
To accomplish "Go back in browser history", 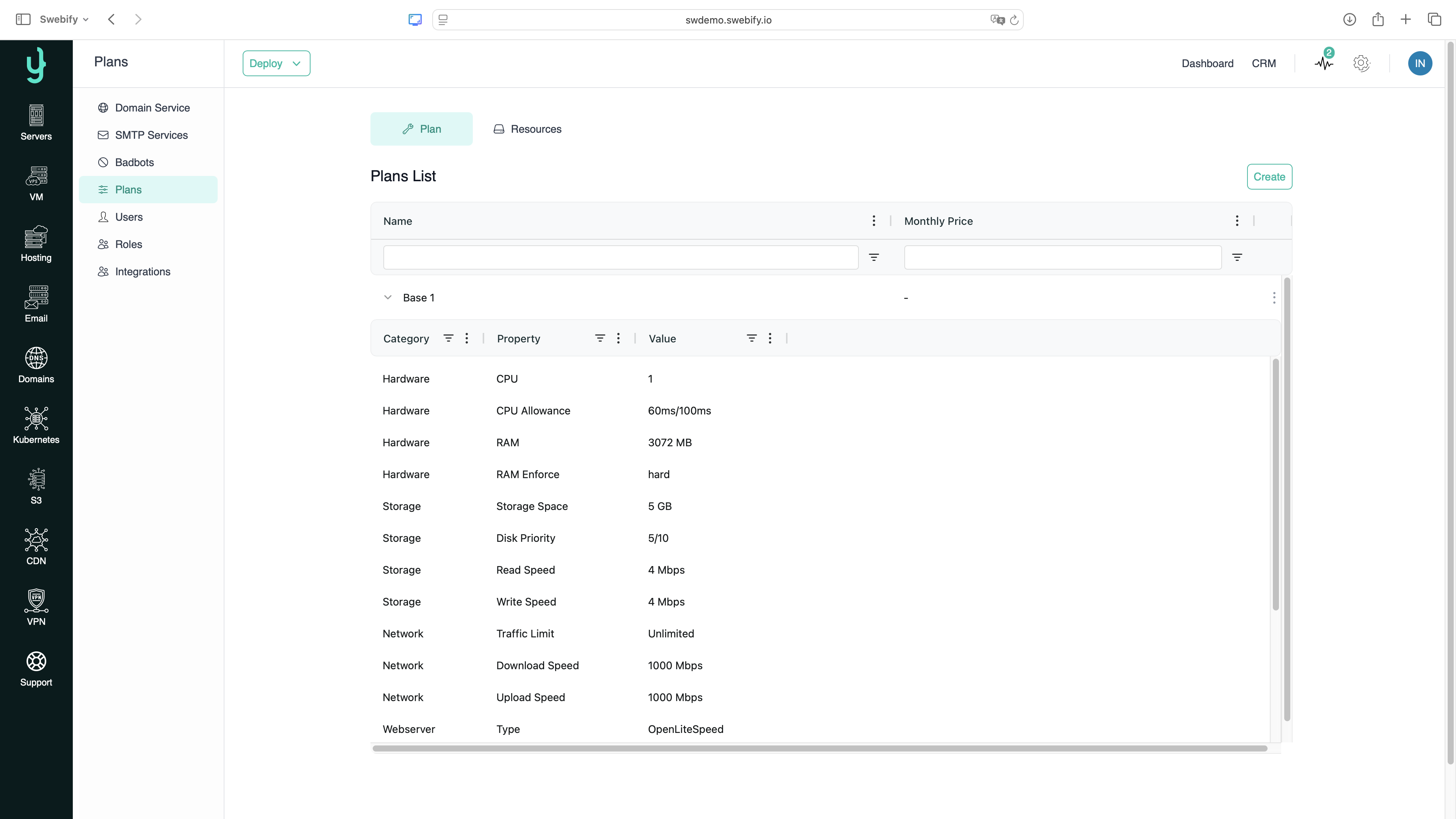I will [x=111, y=19].
